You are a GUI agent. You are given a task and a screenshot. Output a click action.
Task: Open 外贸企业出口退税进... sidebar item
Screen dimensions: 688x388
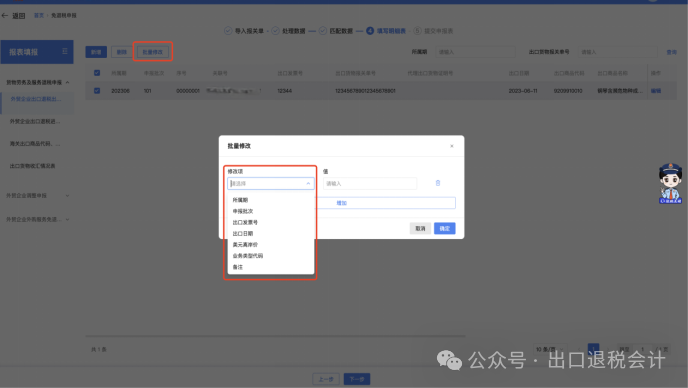point(35,121)
